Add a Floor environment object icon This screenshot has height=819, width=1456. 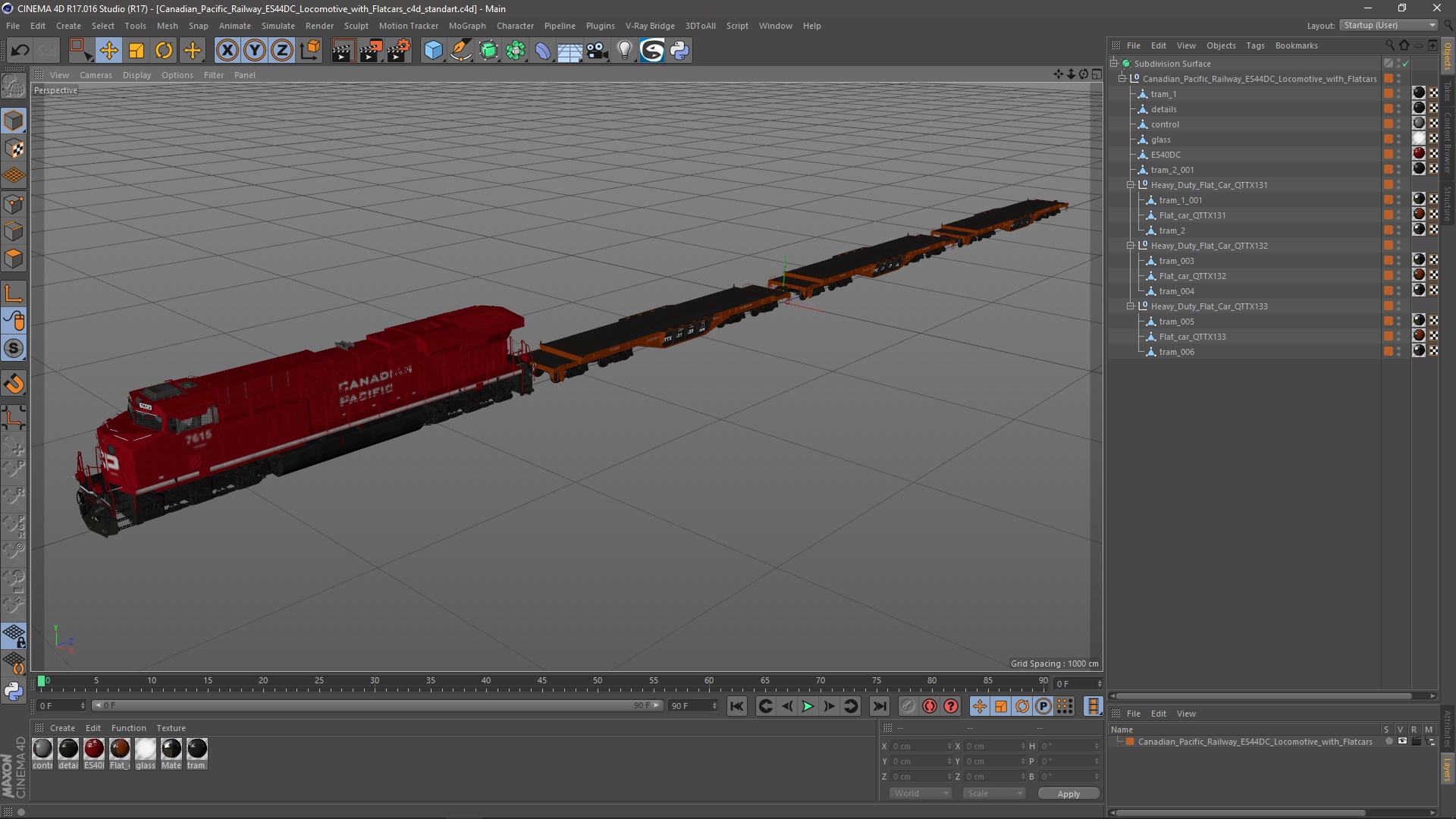[570, 51]
